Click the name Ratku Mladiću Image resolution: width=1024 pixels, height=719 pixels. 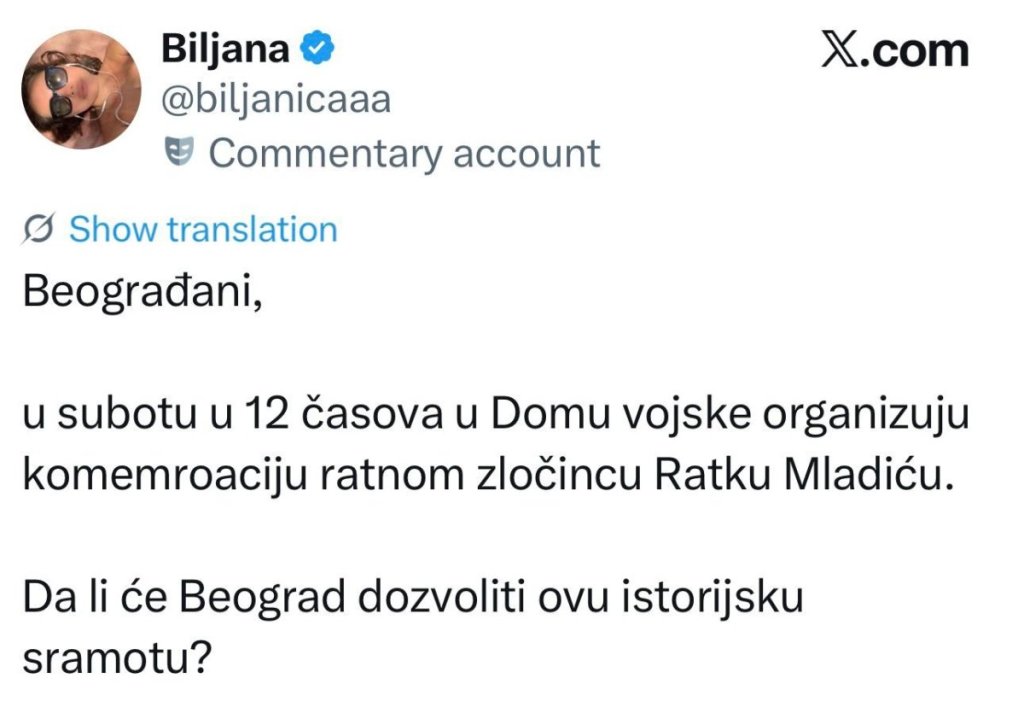[800, 474]
